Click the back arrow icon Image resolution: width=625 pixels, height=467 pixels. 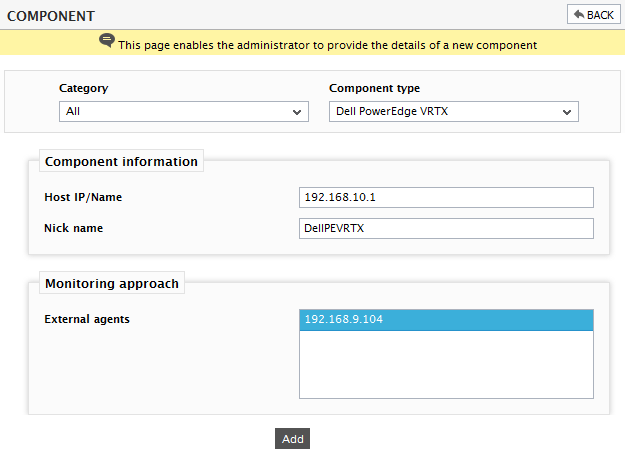click(579, 15)
